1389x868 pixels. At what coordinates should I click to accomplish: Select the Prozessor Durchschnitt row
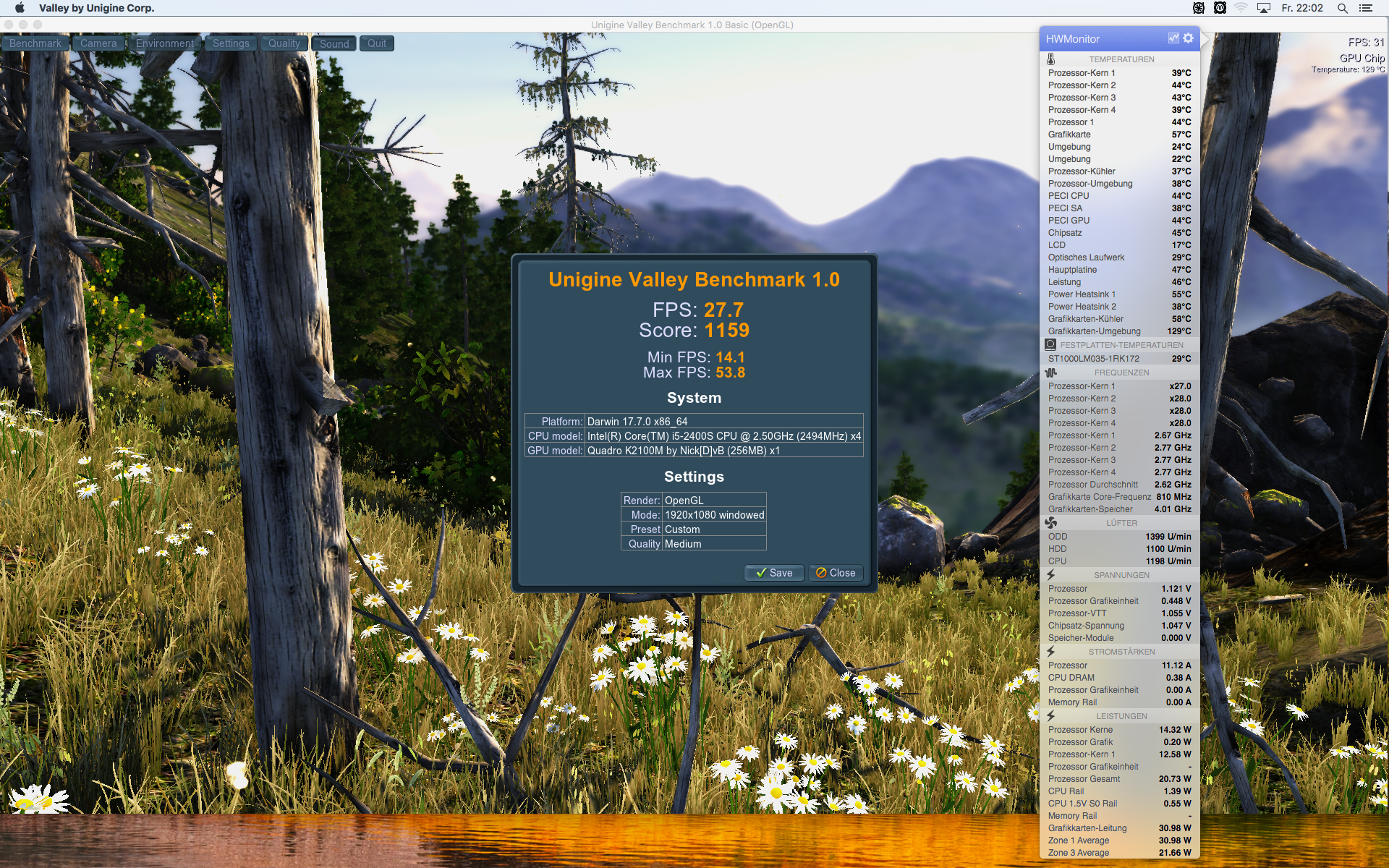click(x=1120, y=485)
